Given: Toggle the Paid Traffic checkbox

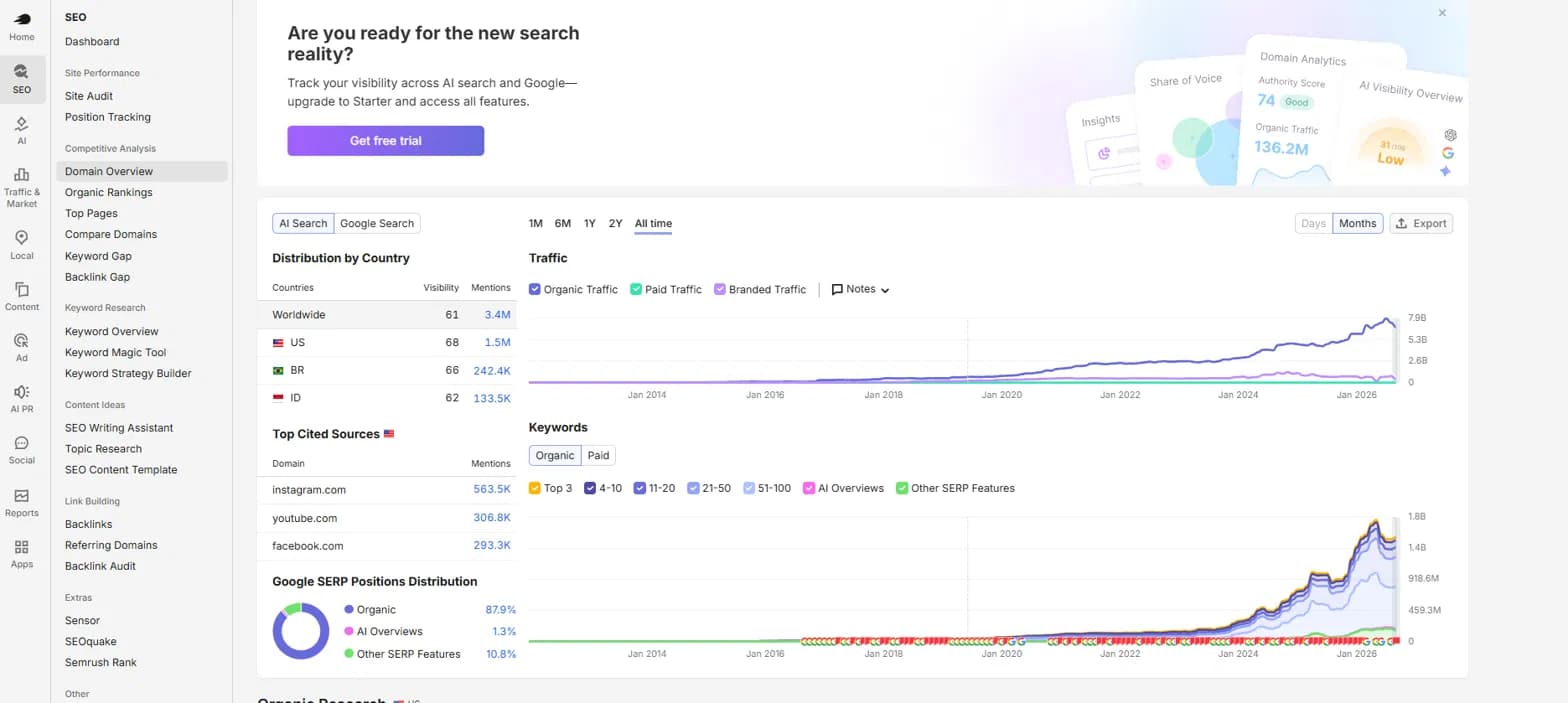Looking at the screenshot, I should (636, 289).
